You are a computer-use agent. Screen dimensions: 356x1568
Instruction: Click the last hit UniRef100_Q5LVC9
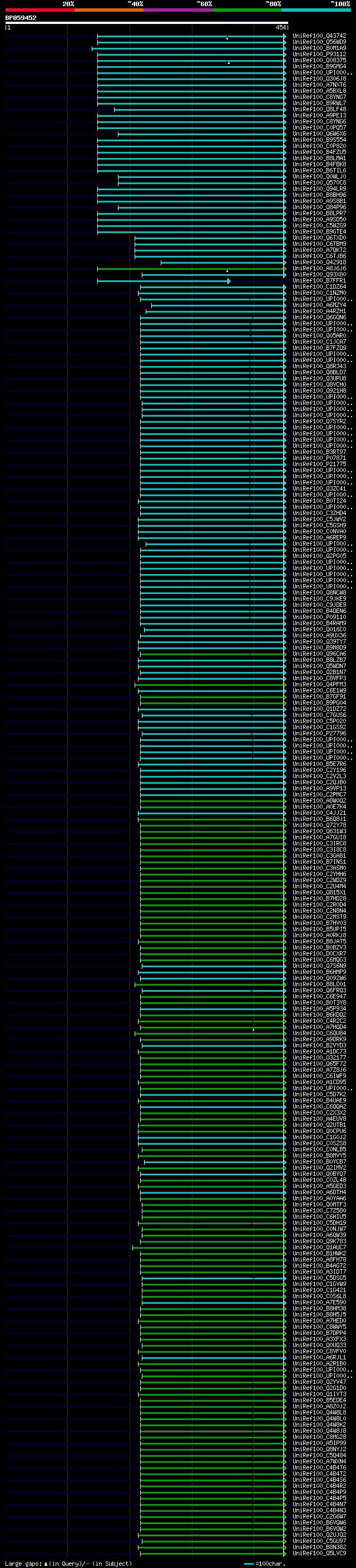[319, 1554]
